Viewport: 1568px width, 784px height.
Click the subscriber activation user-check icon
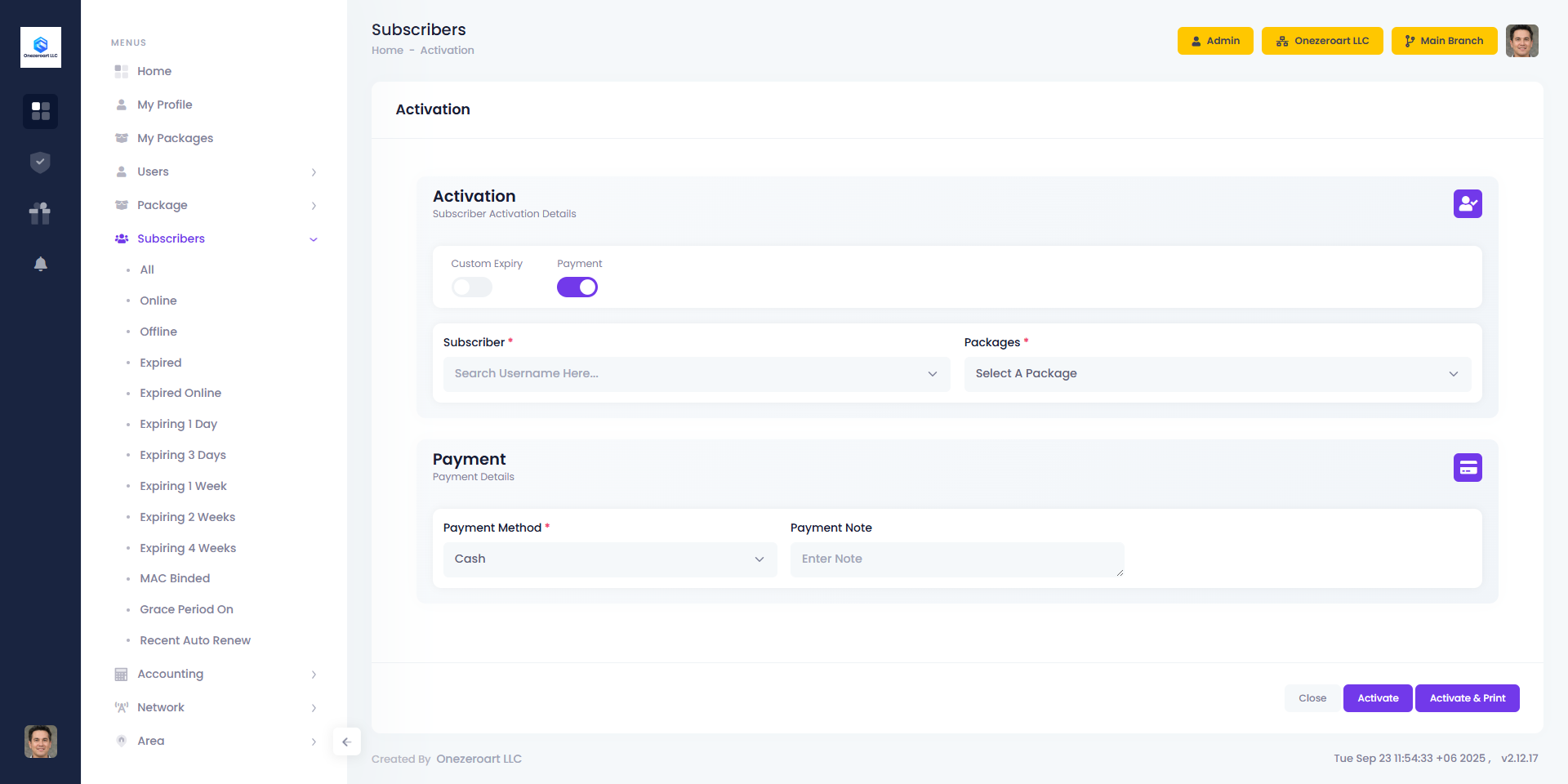pyautogui.click(x=1467, y=204)
